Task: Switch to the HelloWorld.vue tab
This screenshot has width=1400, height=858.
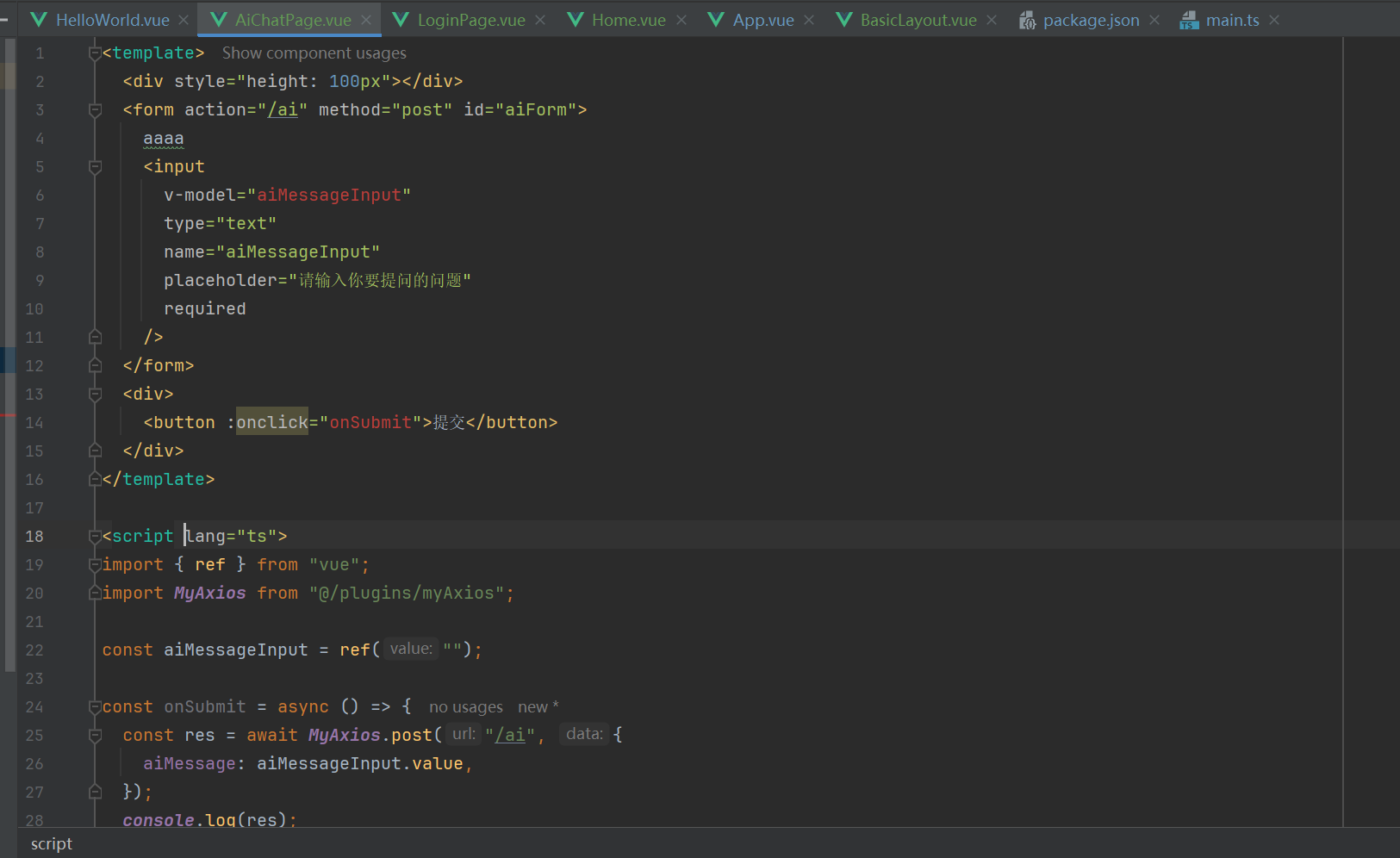Action: tap(112, 20)
